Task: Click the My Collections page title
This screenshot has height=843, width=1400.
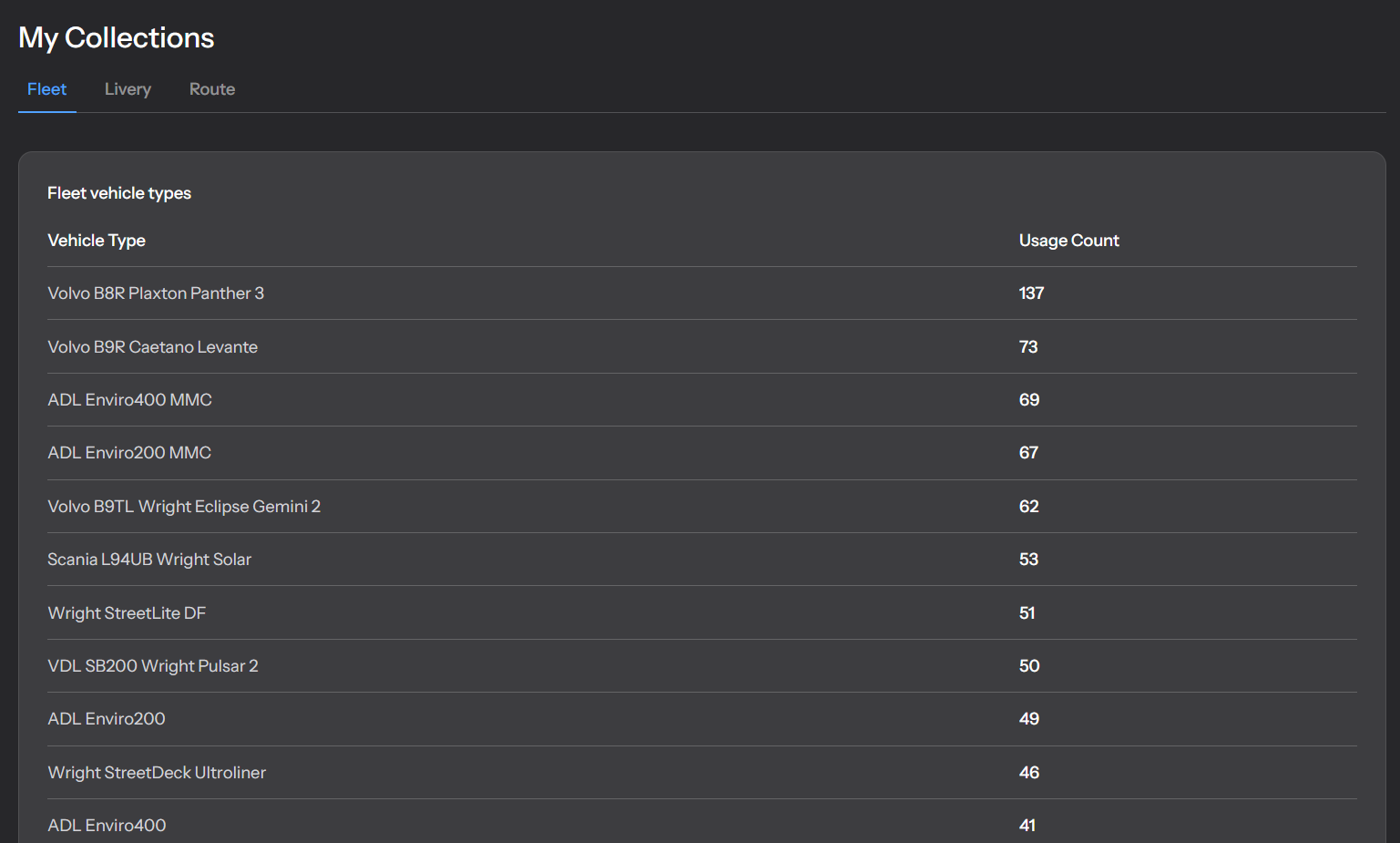Action: [117, 37]
